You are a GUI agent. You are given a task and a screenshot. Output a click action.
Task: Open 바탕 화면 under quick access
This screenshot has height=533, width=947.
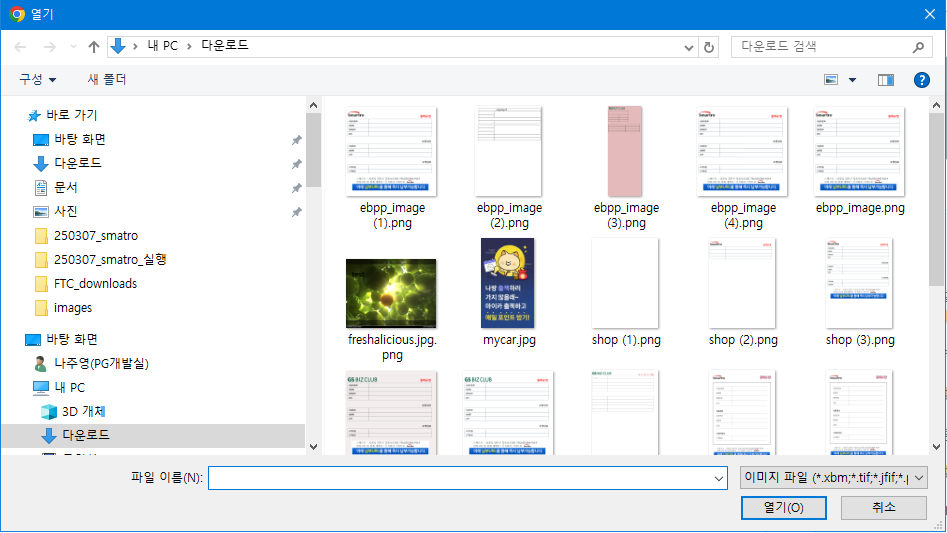(x=80, y=139)
